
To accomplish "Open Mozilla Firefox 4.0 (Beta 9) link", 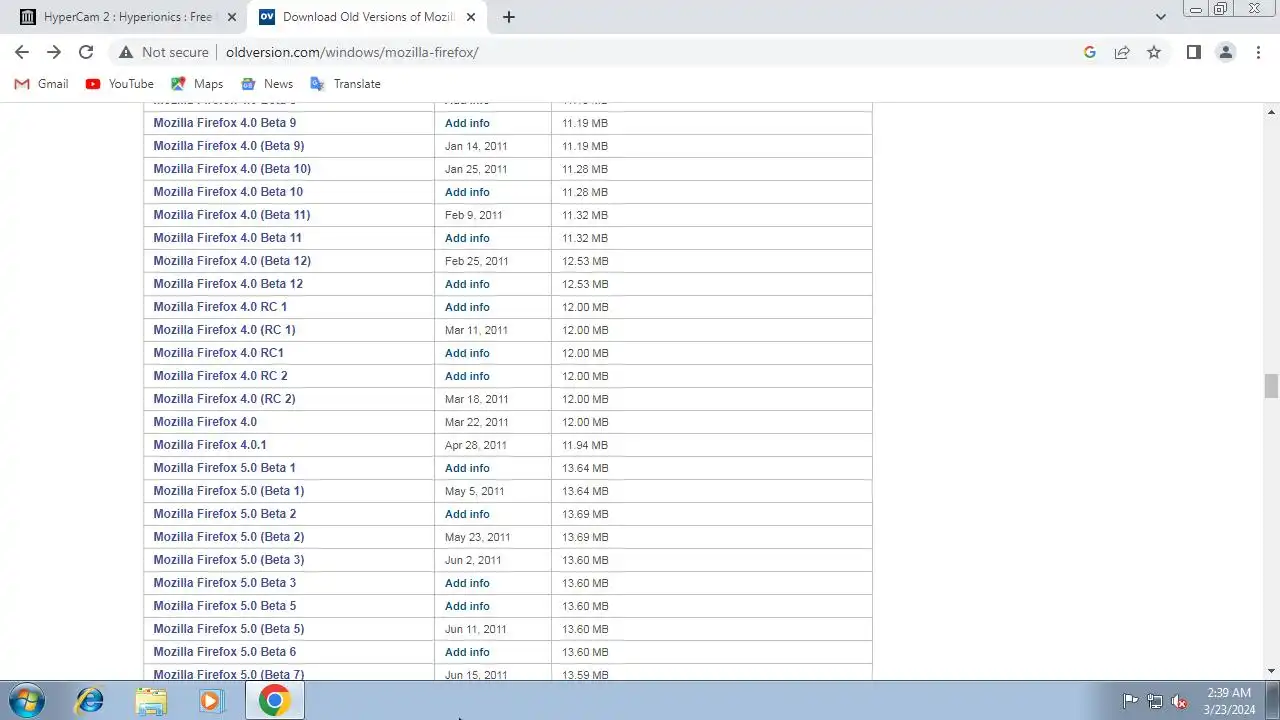I will pyautogui.click(x=228, y=146).
